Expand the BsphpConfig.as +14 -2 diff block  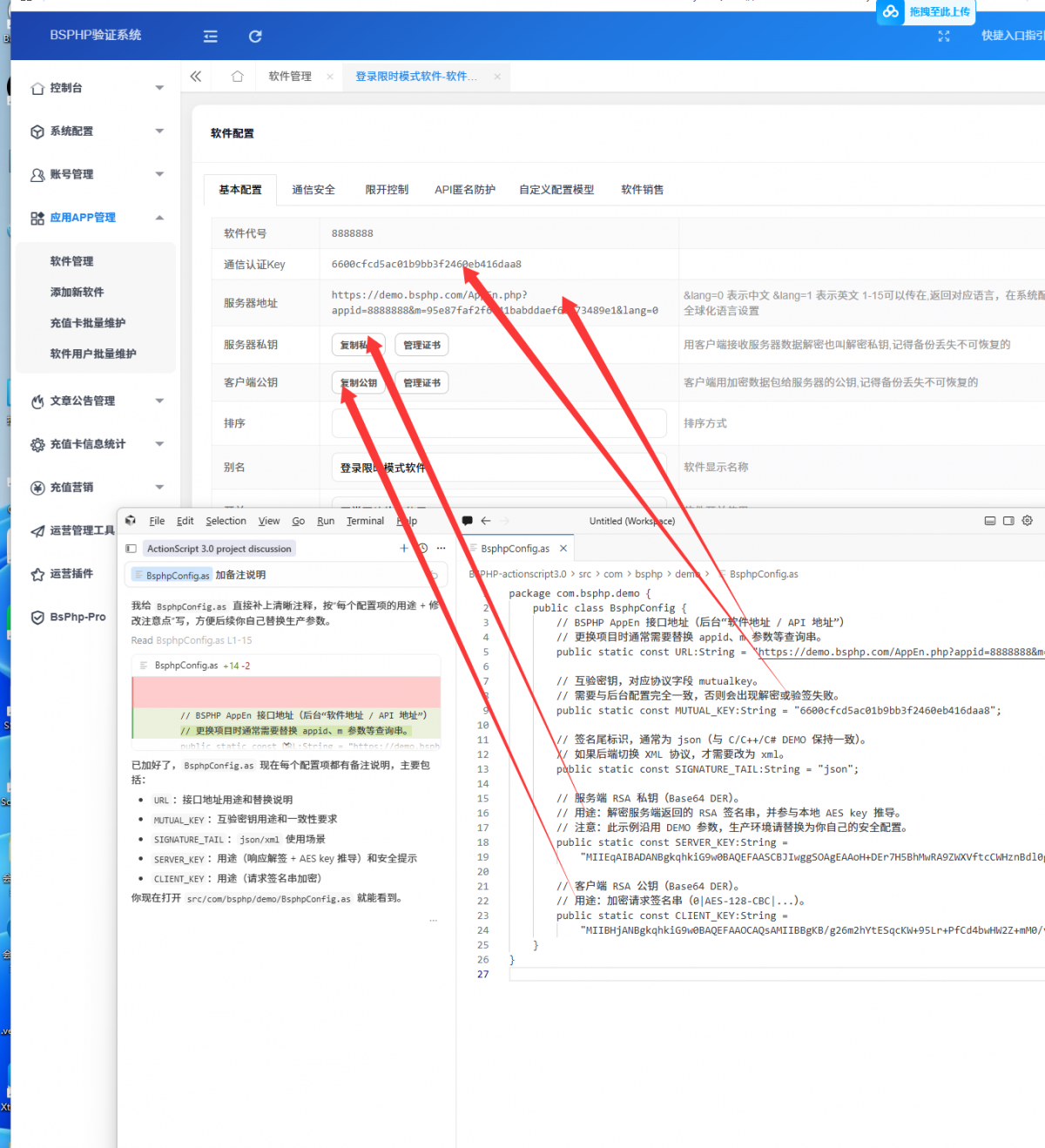point(287,665)
